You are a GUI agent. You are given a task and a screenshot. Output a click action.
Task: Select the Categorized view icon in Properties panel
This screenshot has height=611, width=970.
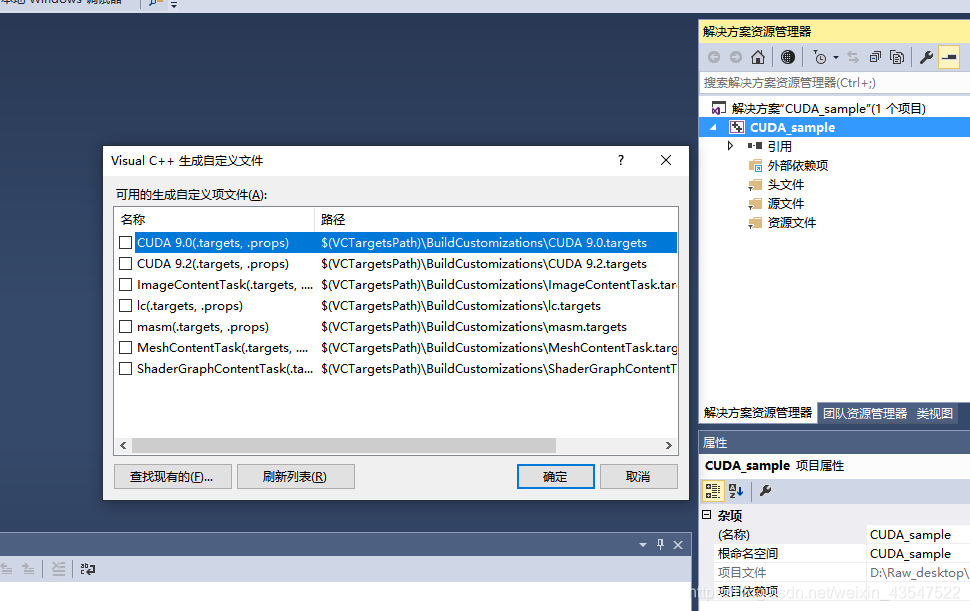(713, 491)
